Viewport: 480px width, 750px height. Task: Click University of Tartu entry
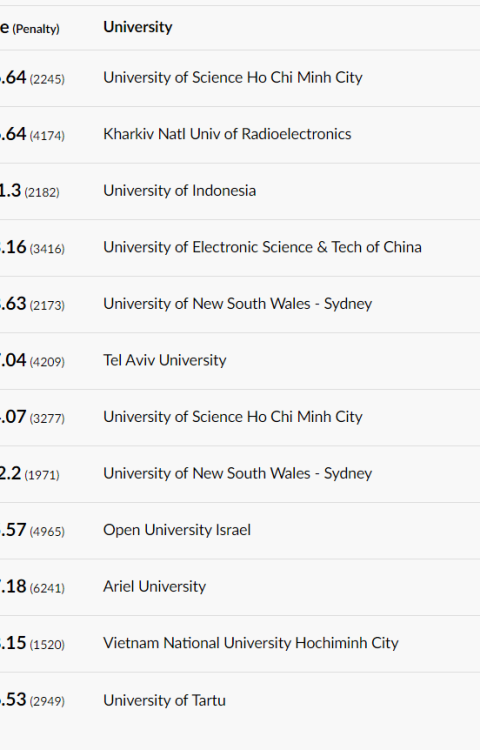point(164,701)
